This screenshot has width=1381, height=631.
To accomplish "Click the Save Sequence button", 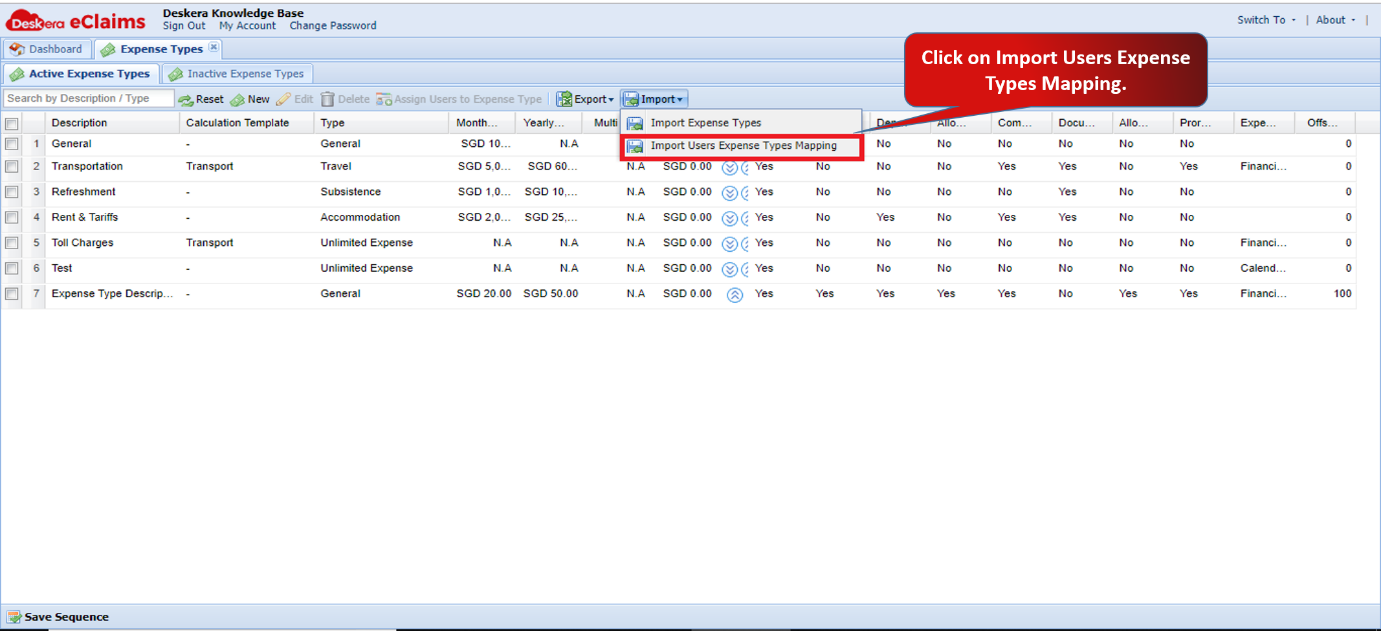I will 58,617.
